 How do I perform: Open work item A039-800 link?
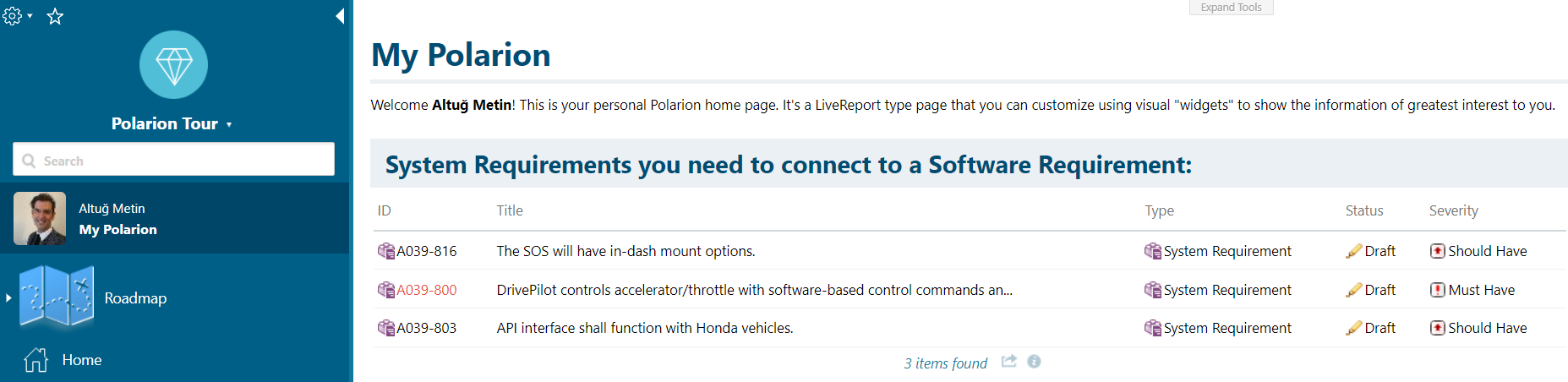pos(427,290)
